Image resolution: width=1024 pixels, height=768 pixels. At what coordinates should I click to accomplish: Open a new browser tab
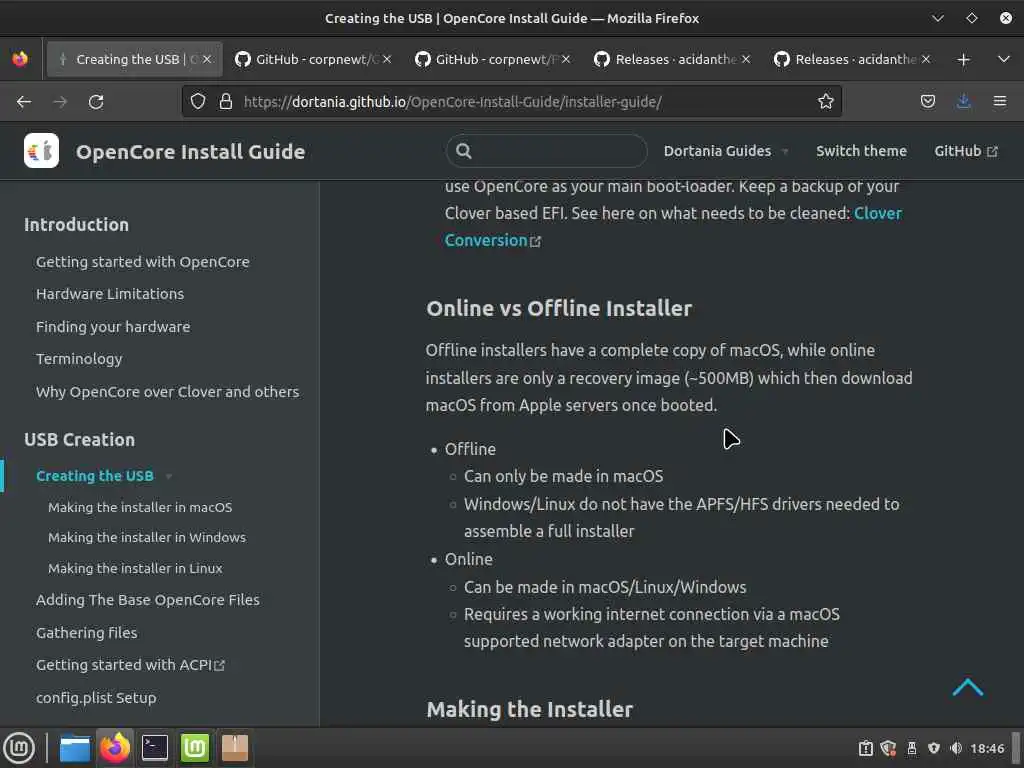click(963, 59)
